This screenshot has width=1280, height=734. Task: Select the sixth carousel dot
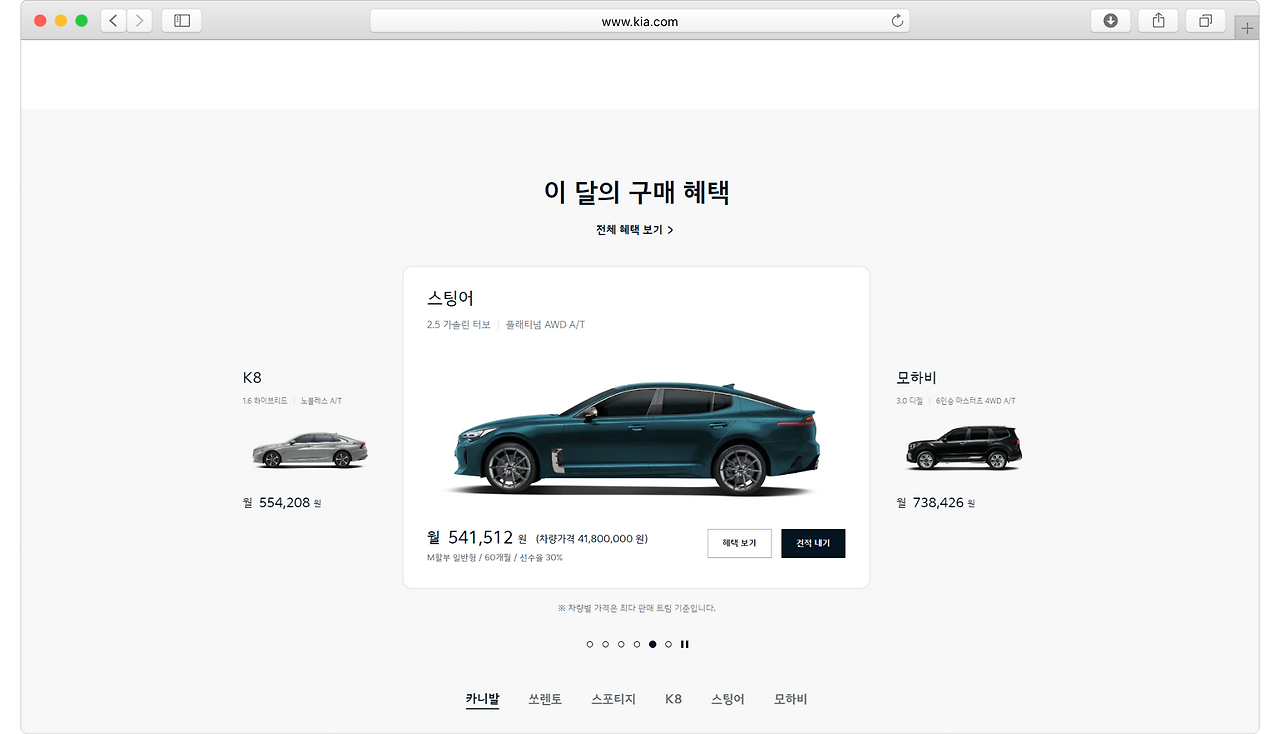click(669, 644)
